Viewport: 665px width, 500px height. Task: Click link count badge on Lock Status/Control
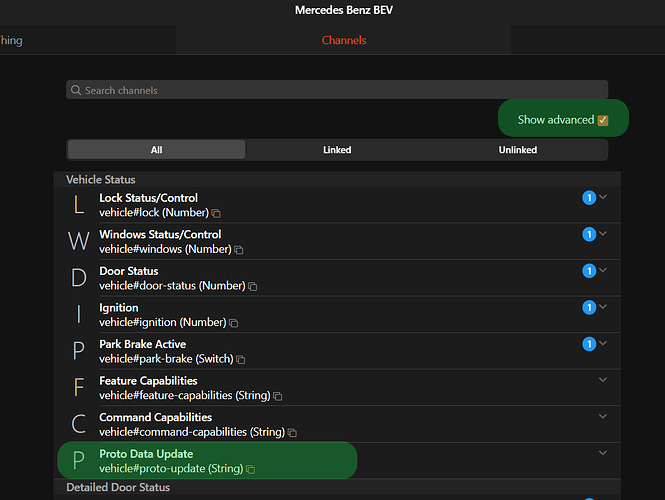(x=589, y=198)
